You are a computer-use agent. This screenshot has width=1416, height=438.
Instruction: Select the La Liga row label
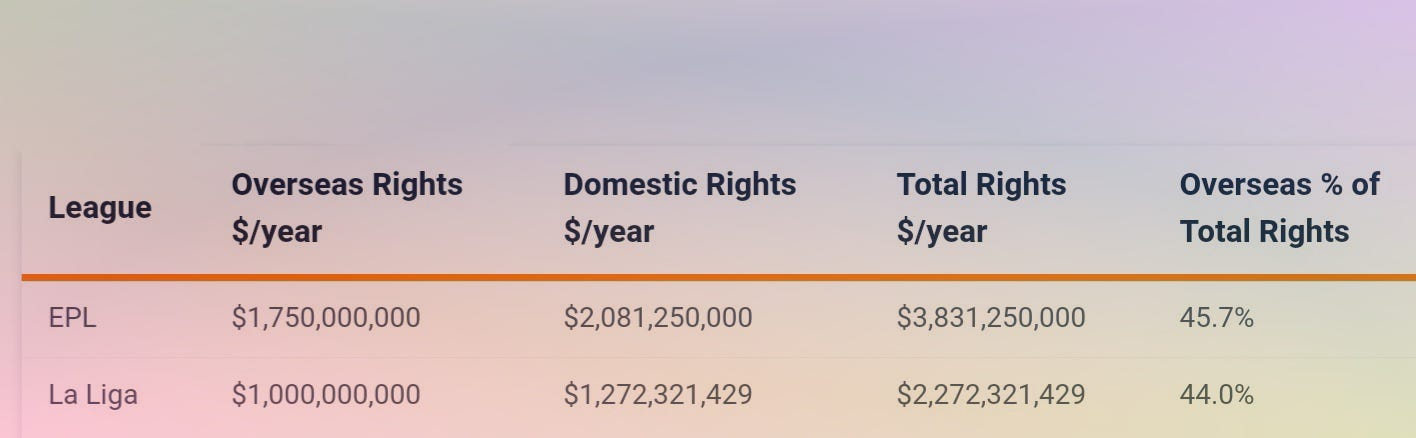tap(93, 395)
